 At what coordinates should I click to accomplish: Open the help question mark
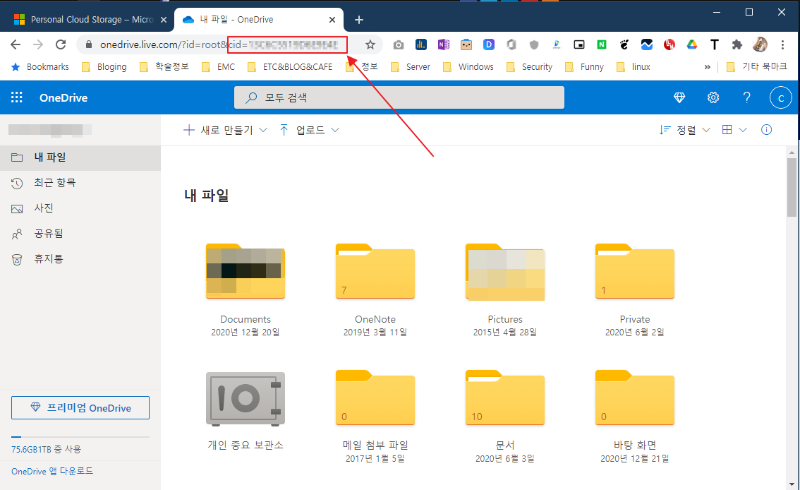(746, 97)
